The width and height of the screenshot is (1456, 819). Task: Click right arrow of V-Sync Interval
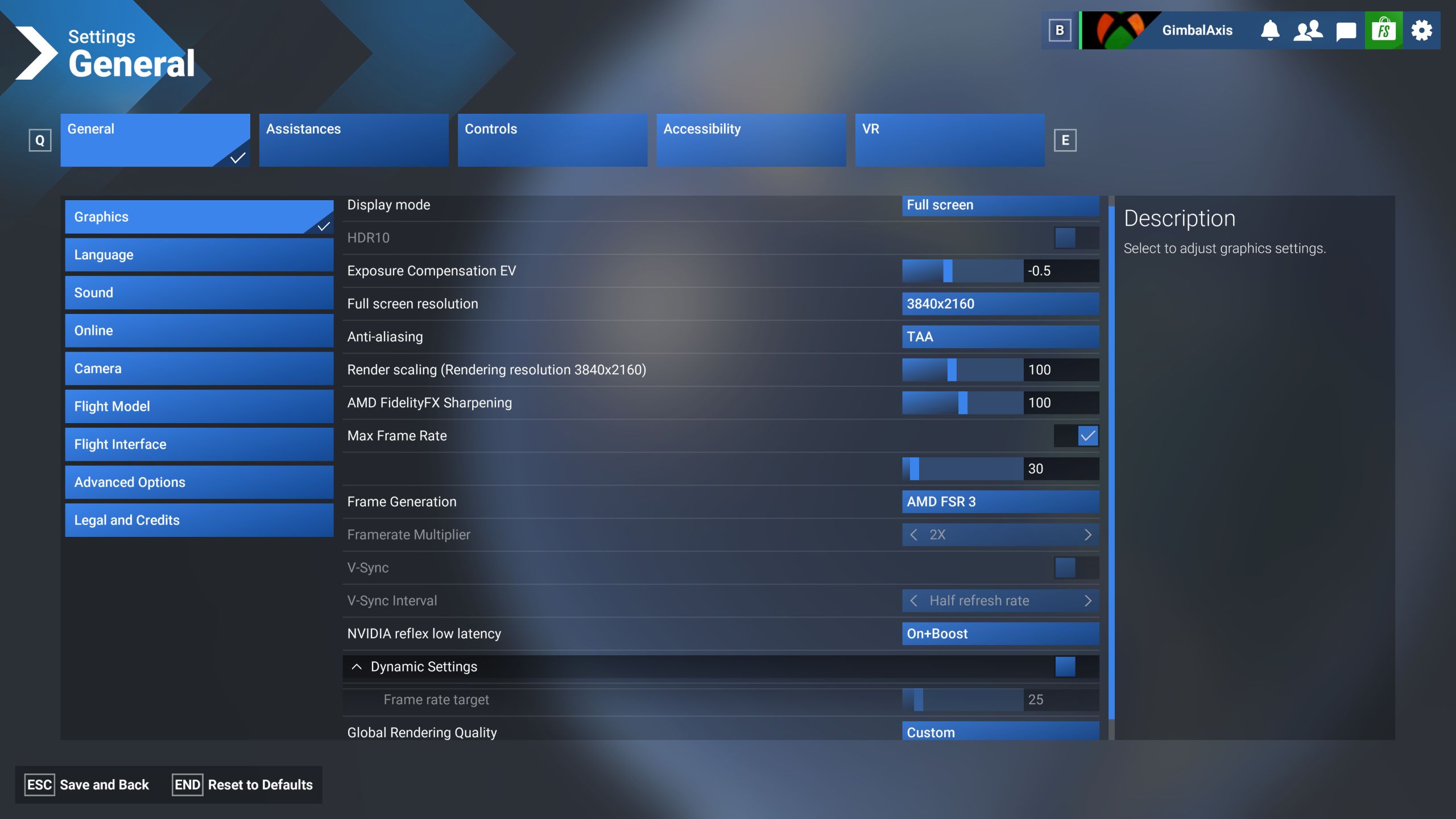1087,601
